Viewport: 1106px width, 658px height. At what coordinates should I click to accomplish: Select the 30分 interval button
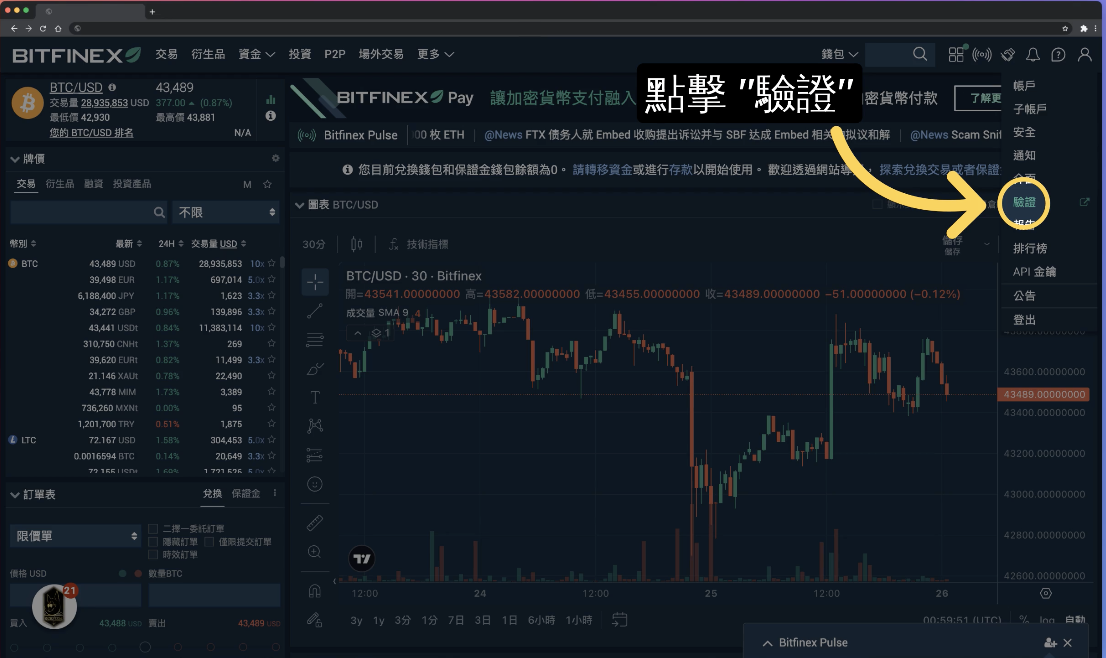tap(314, 244)
